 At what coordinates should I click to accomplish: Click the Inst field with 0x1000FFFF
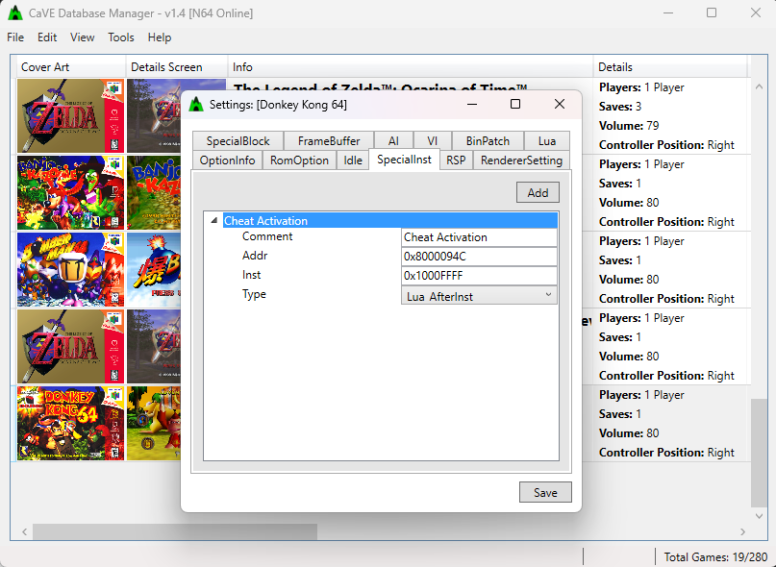[479, 276]
